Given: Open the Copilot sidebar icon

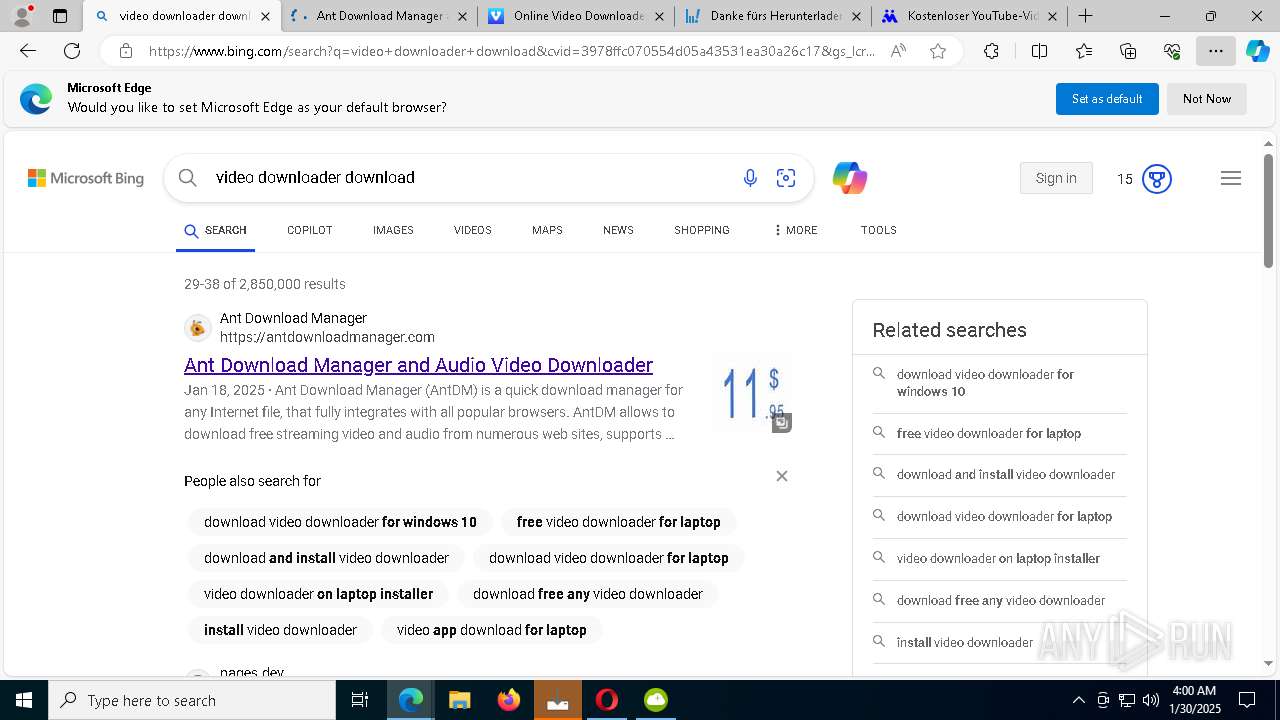Looking at the screenshot, I should pyautogui.click(x=1257, y=51).
